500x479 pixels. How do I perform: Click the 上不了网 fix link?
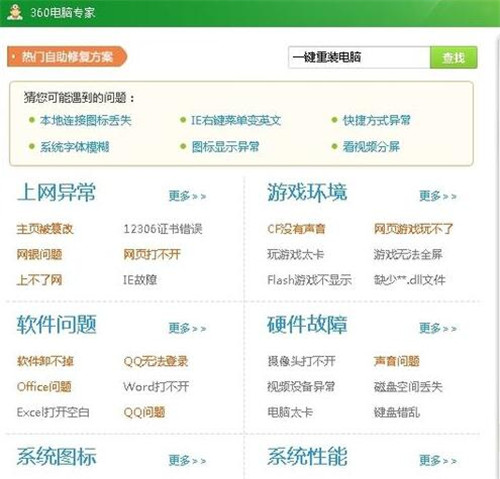(x=39, y=280)
